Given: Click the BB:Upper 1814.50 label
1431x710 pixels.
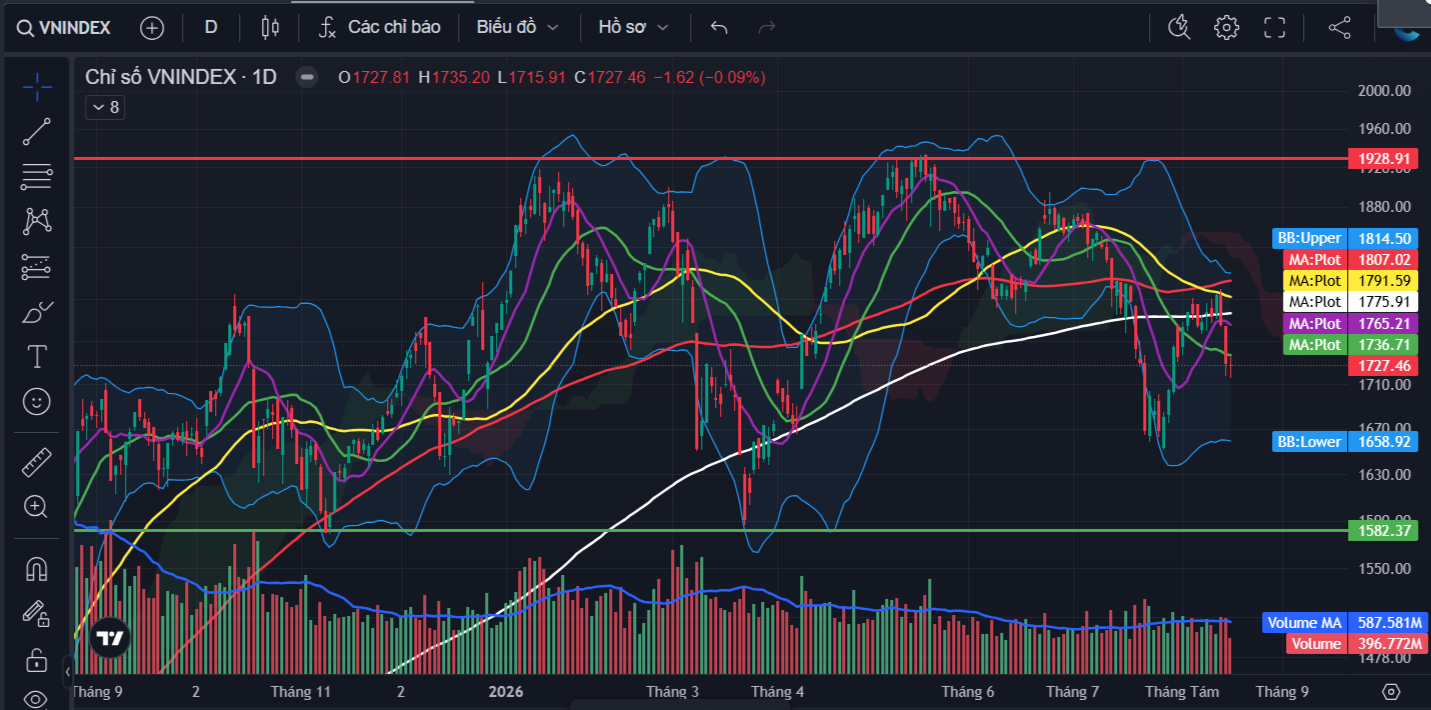Looking at the screenshot, I should pyautogui.click(x=1345, y=238).
